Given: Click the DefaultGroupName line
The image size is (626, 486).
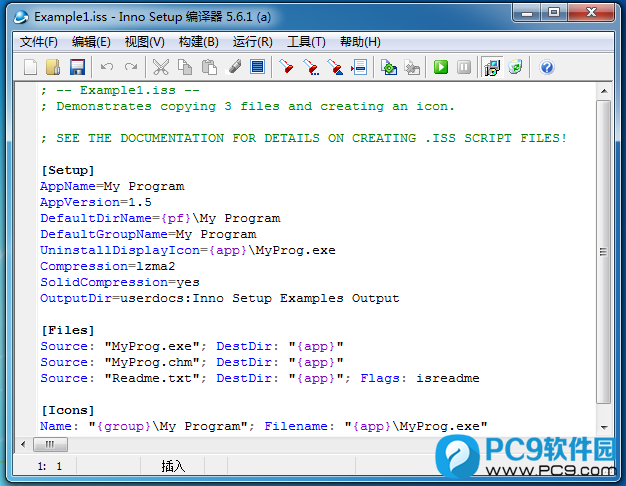Looking at the screenshot, I should tap(148, 234).
